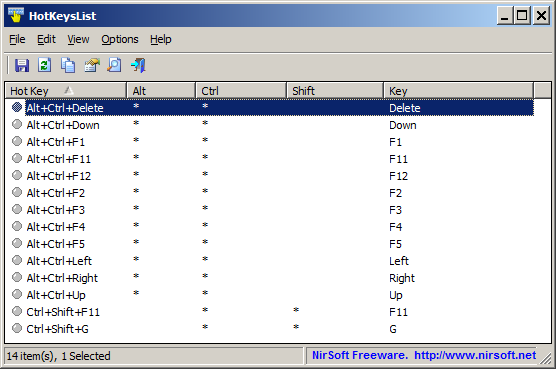Select the Alt+Ctrl+F2 hotkey row
This screenshot has height=369, width=556.
tap(269, 193)
